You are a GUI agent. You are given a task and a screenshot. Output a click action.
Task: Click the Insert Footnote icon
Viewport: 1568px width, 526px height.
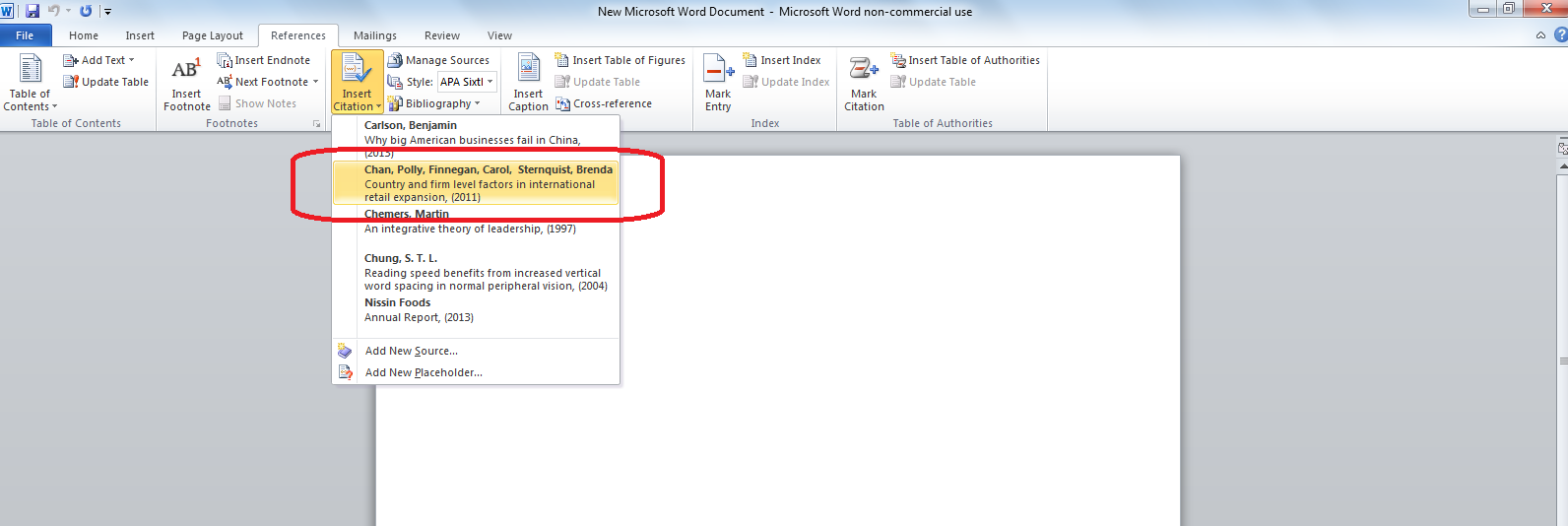[x=186, y=71]
